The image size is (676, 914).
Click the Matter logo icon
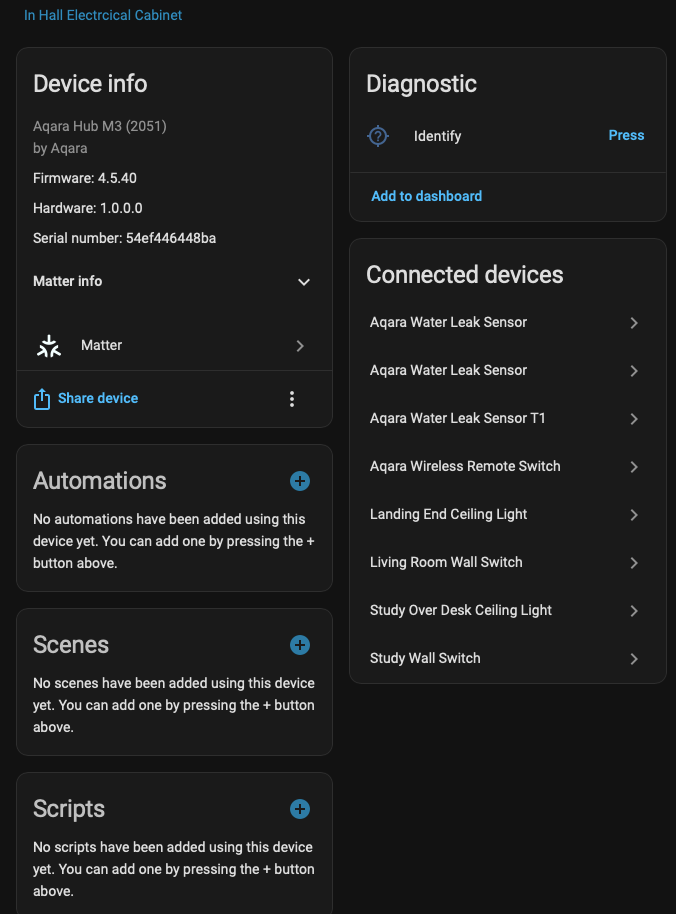tap(49, 346)
